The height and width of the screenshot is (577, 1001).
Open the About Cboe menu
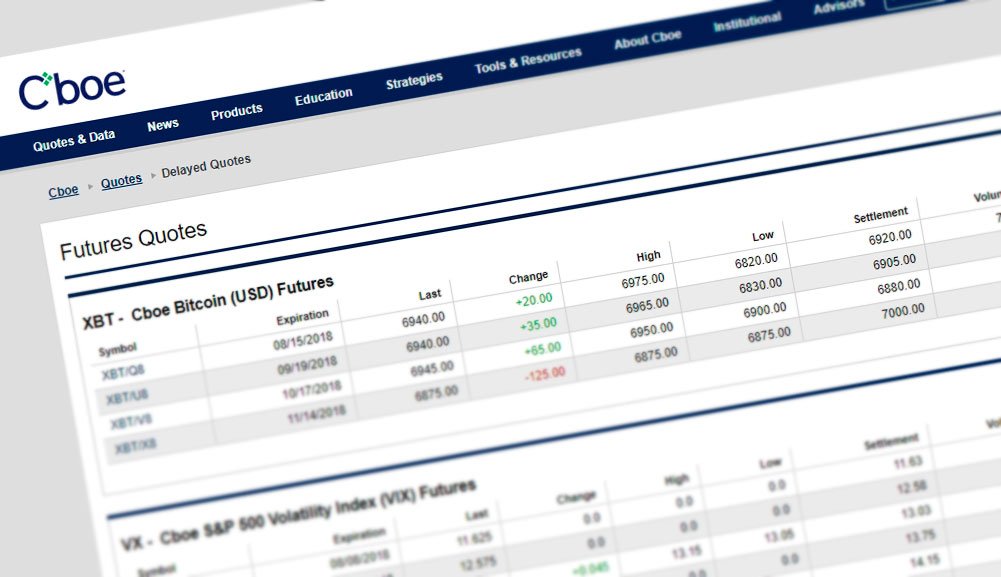click(648, 39)
